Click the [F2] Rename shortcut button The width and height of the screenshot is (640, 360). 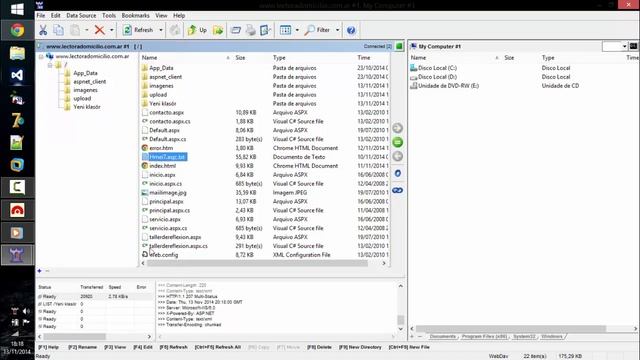coord(82,347)
